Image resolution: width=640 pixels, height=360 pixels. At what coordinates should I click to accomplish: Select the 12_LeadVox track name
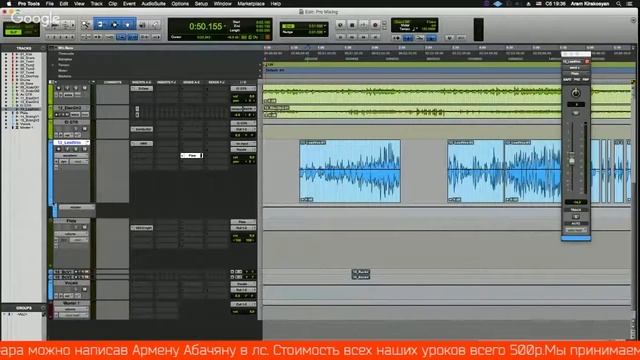69,142
